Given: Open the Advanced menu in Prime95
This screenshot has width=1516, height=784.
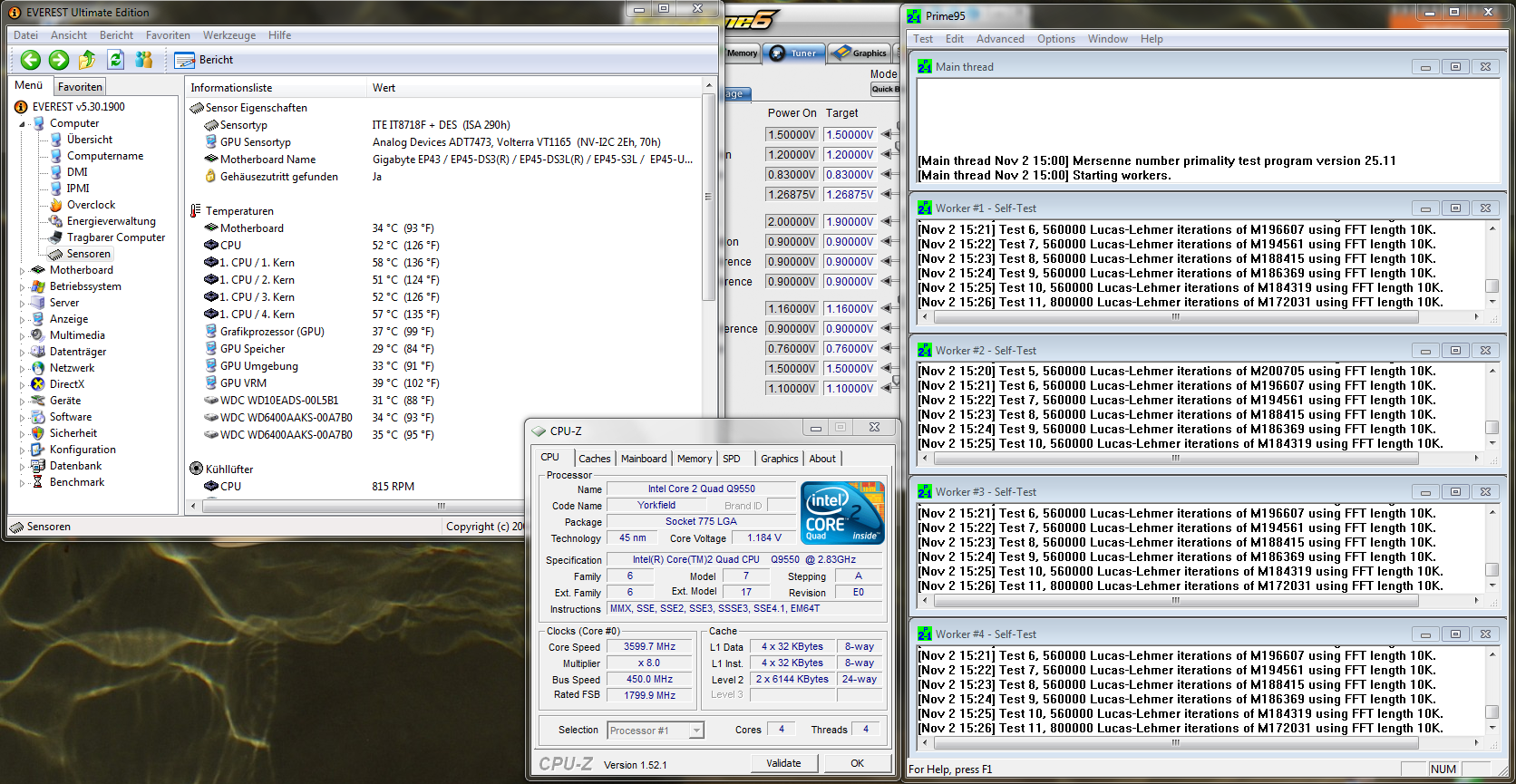Looking at the screenshot, I should (x=1000, y=39).
